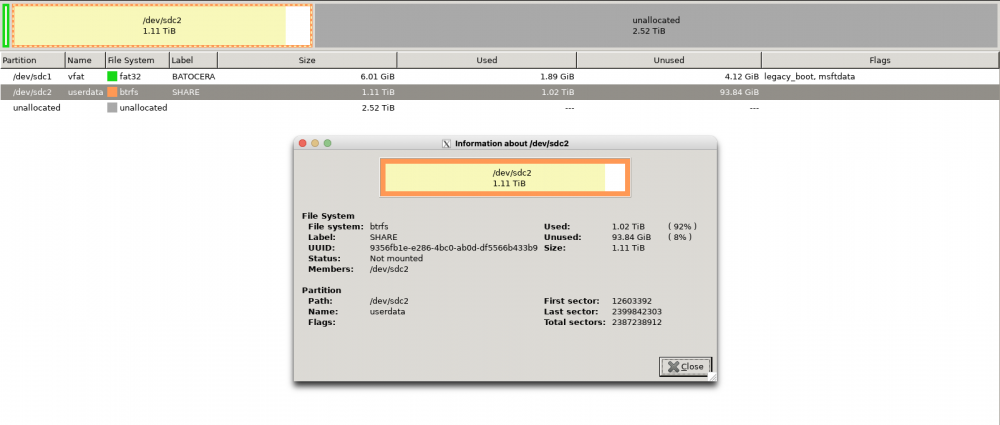Click the X11 icon in the dialog title
Image resolution: width=1000 pixels, height=425 pixels.
point(446,143)
